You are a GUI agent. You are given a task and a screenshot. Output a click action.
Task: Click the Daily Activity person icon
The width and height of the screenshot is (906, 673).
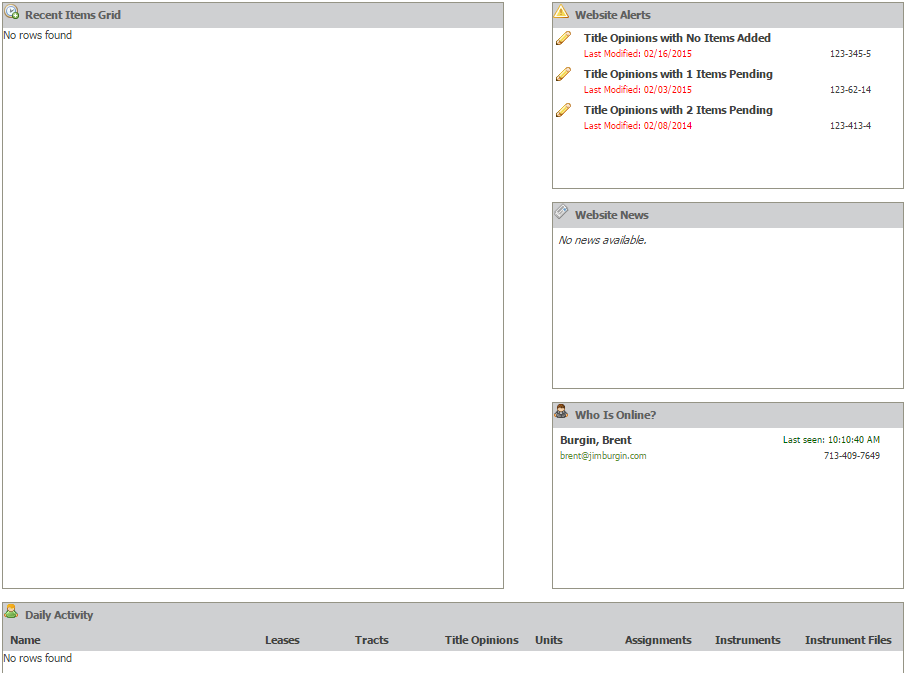click(12, 612)
